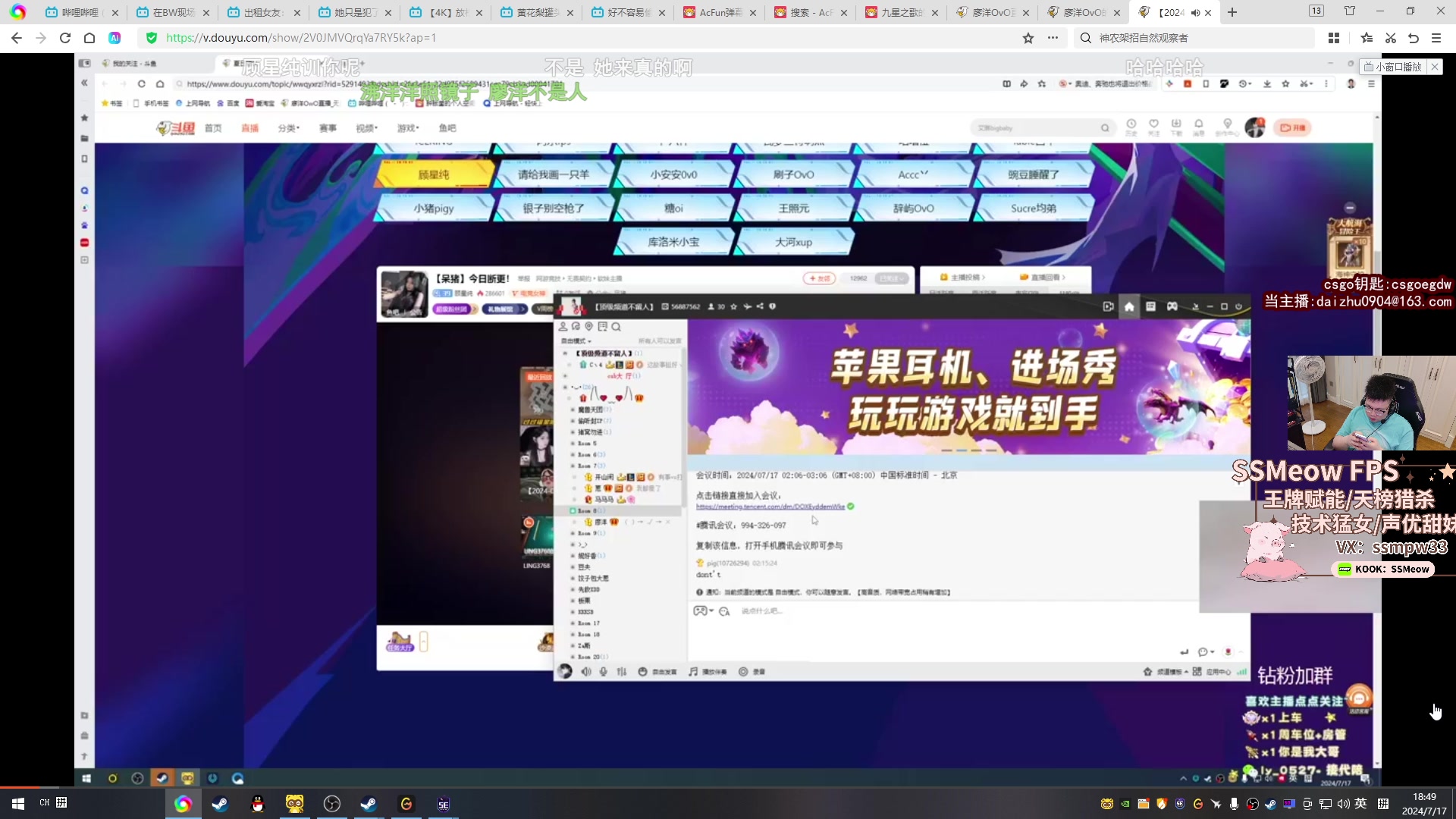Open the address bar three-dots more menu
Viewport: 1456px width, 819px height.
pyautogui.click(x=1053, y=38)
